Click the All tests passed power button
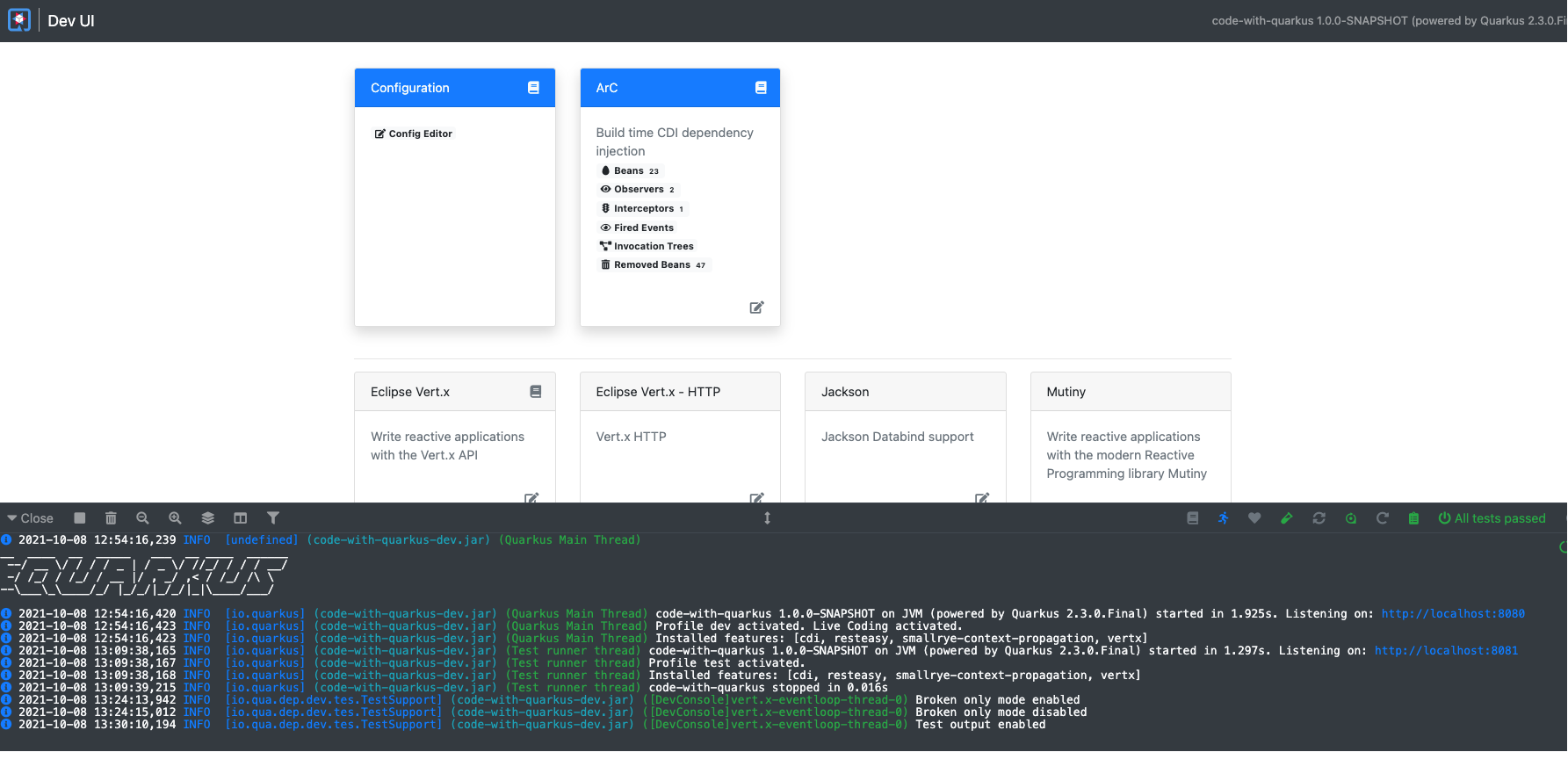Viewport: 1568px width, 781px height. 1492,518
